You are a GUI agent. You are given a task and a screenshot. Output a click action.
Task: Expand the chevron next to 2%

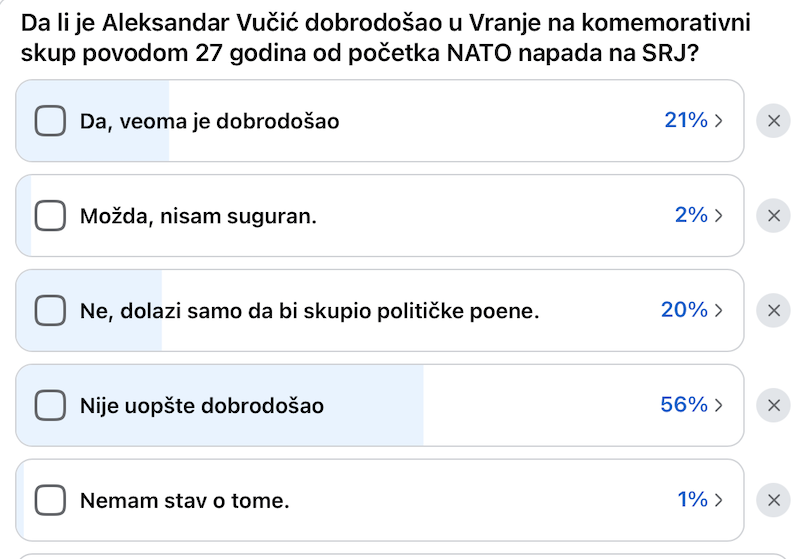(x=718, y=215)
